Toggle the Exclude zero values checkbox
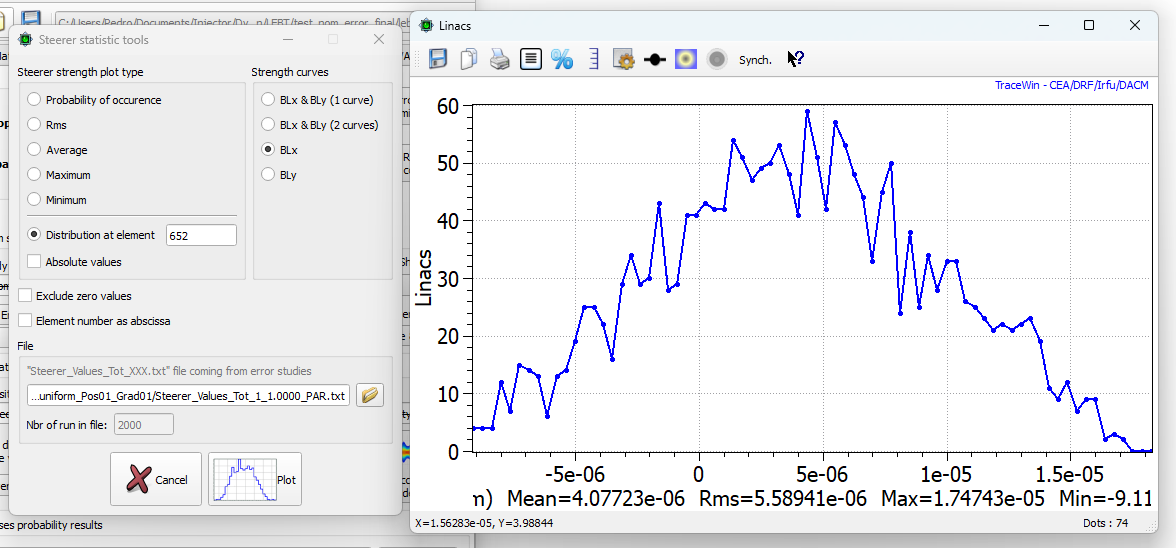Image resolution: width=1176 pixels, height=548 pixels. click(x=25, y=296)
